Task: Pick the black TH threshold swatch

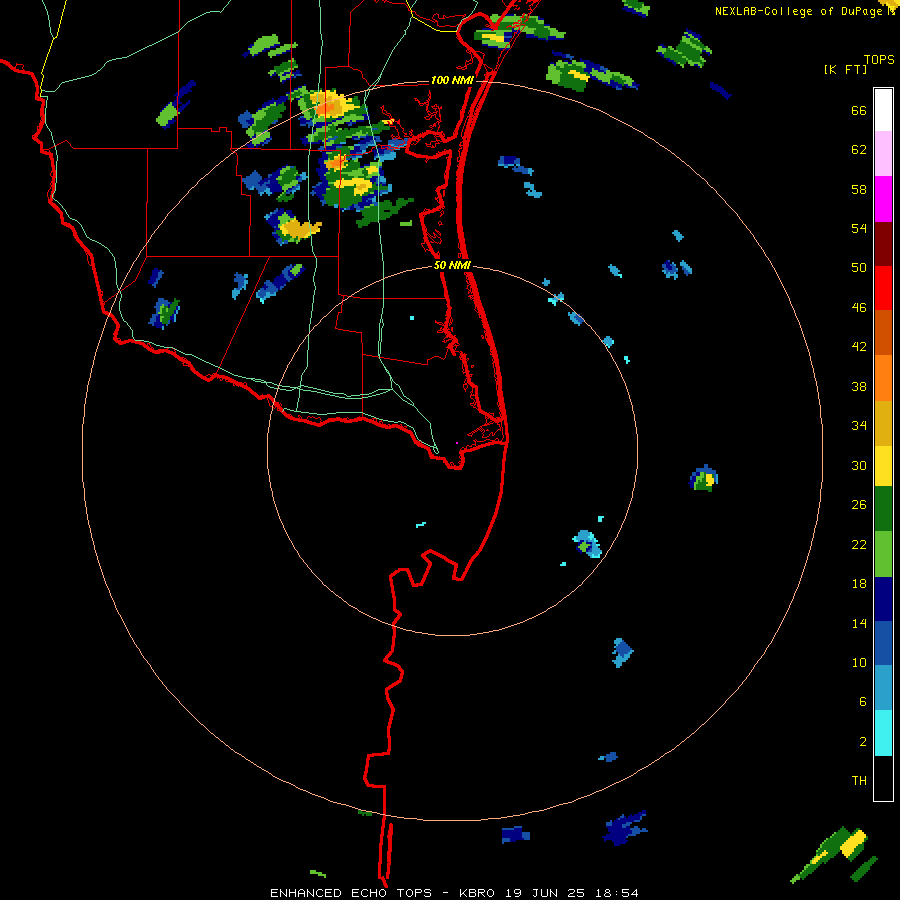Action: [883, 778]
